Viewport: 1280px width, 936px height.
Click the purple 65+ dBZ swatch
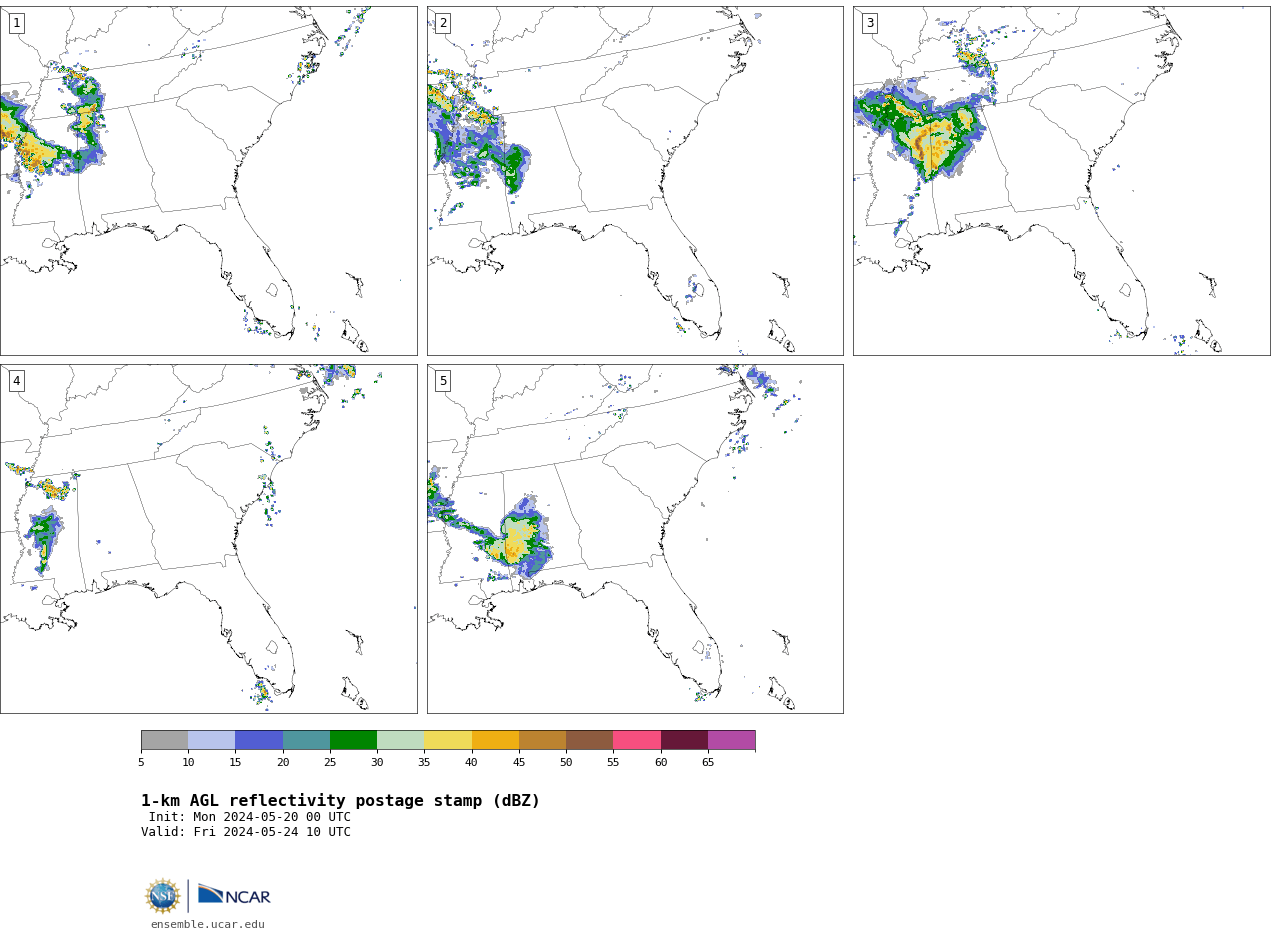click(731, 740)
